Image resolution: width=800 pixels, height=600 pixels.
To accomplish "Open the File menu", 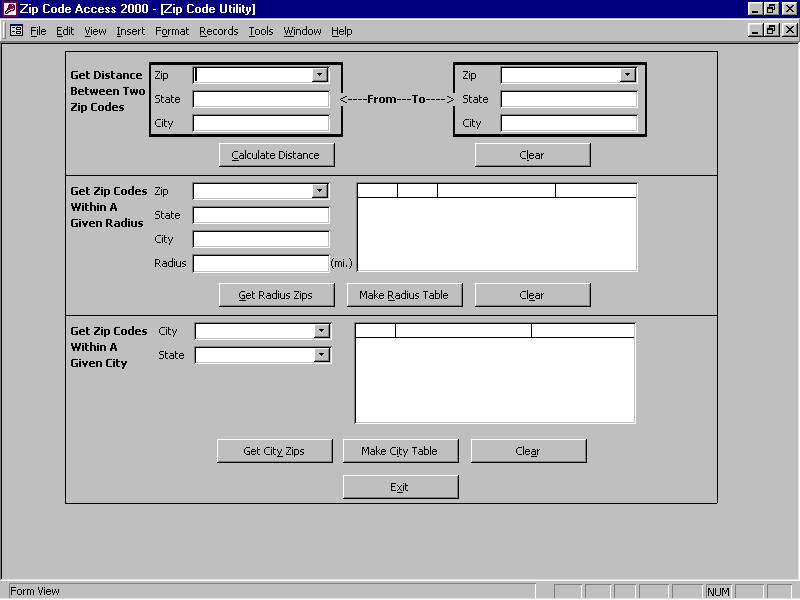I will 38,31.
